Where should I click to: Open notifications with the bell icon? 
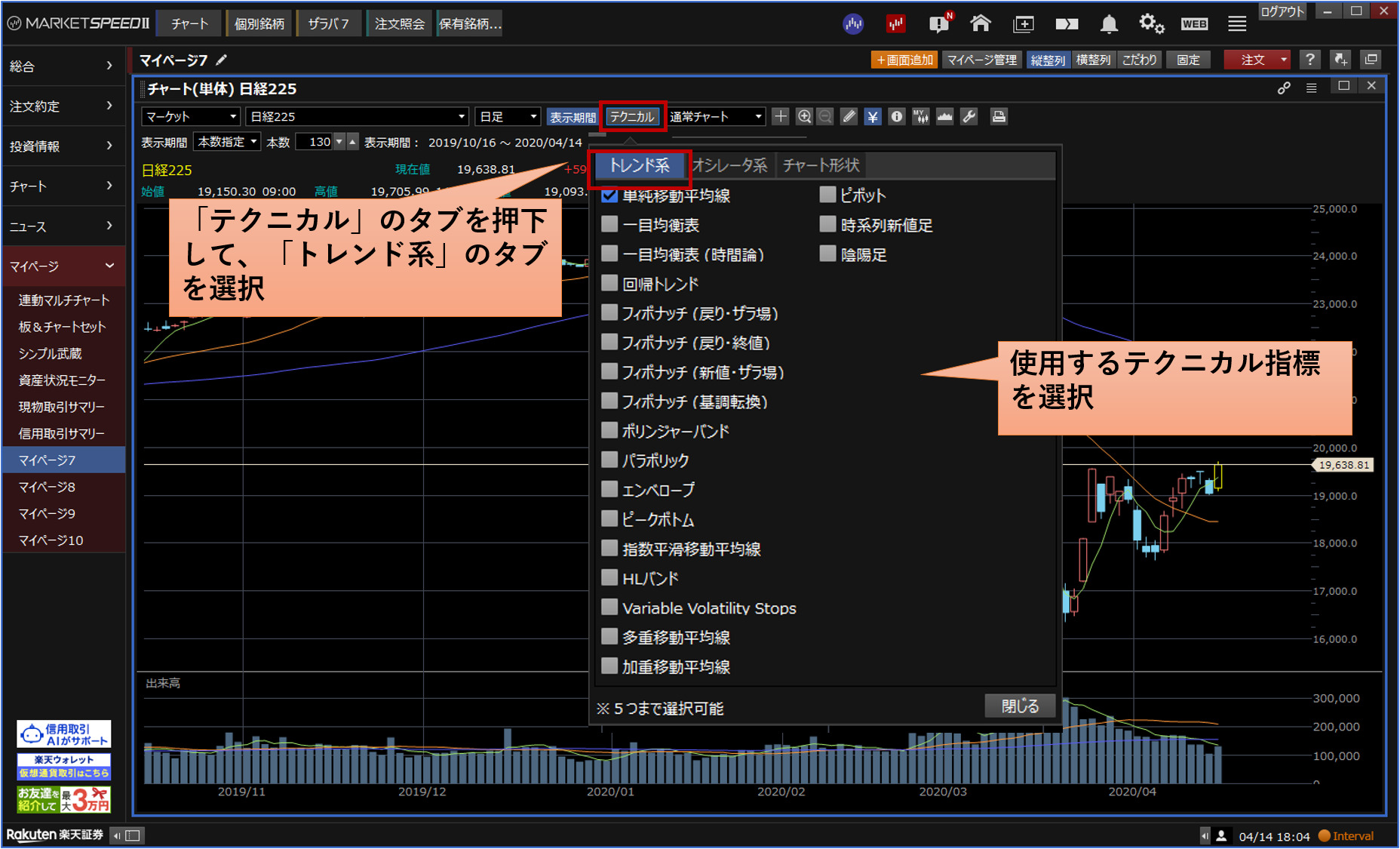point(1108,24)
